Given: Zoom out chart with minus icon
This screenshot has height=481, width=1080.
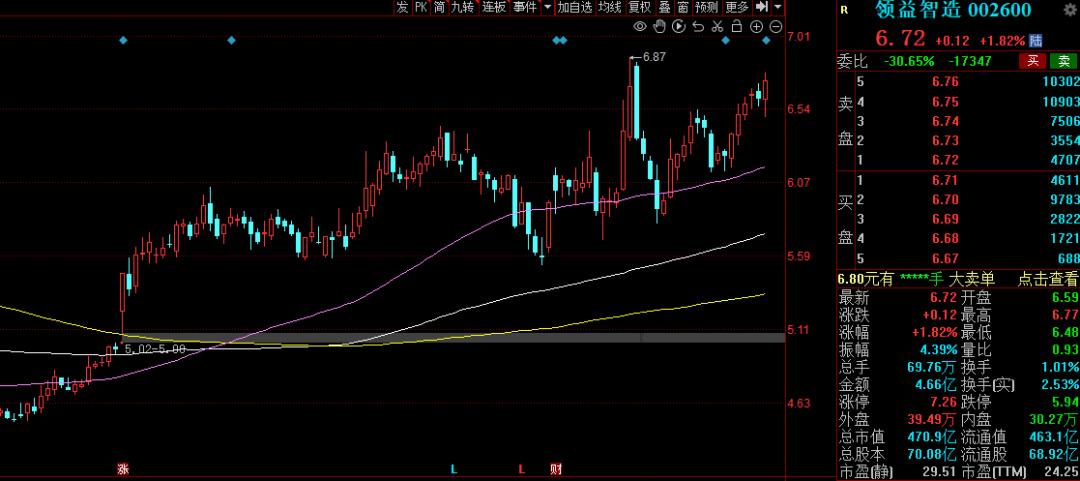Looking at the screenshot, I should pos(776,25).
